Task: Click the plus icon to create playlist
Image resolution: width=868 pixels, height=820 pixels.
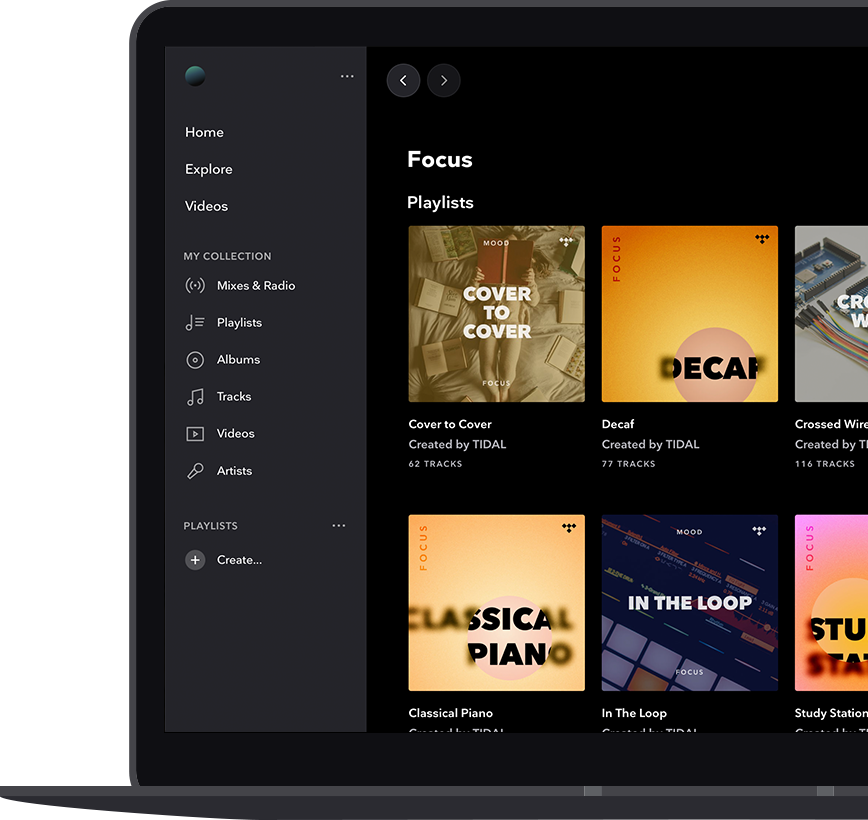Action: tap(195, 560)
